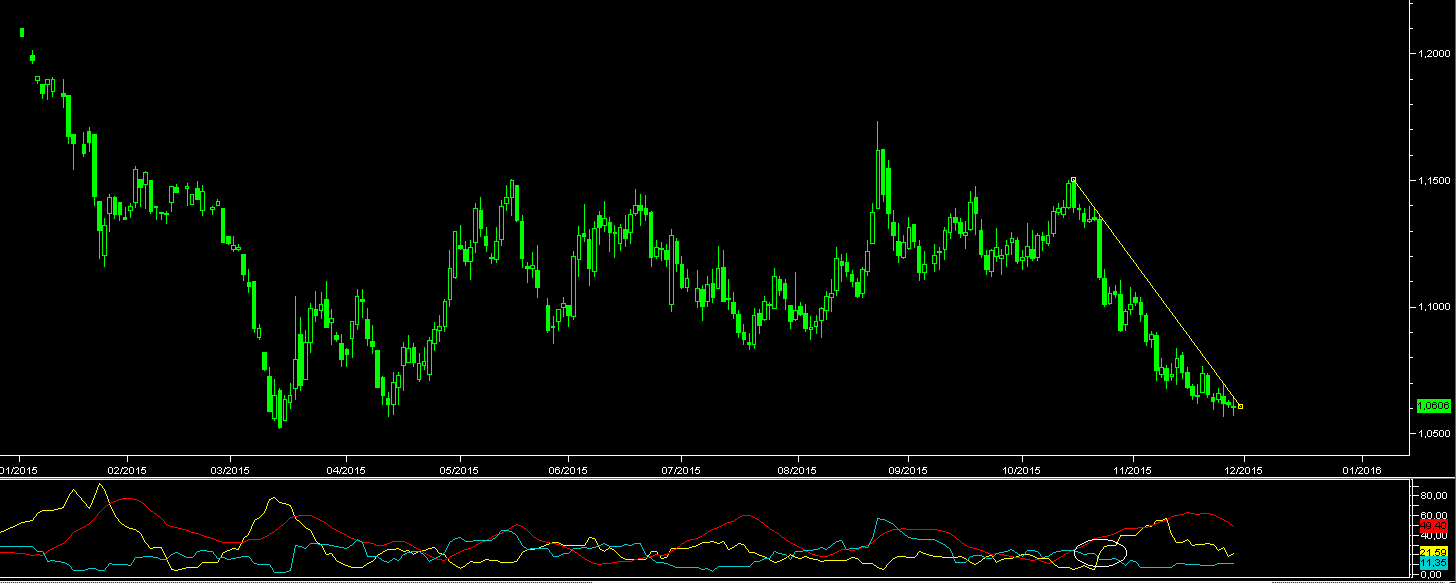Click the trendline end handle near last candle
The image size is (1456, 583).
pos(1241,406)
